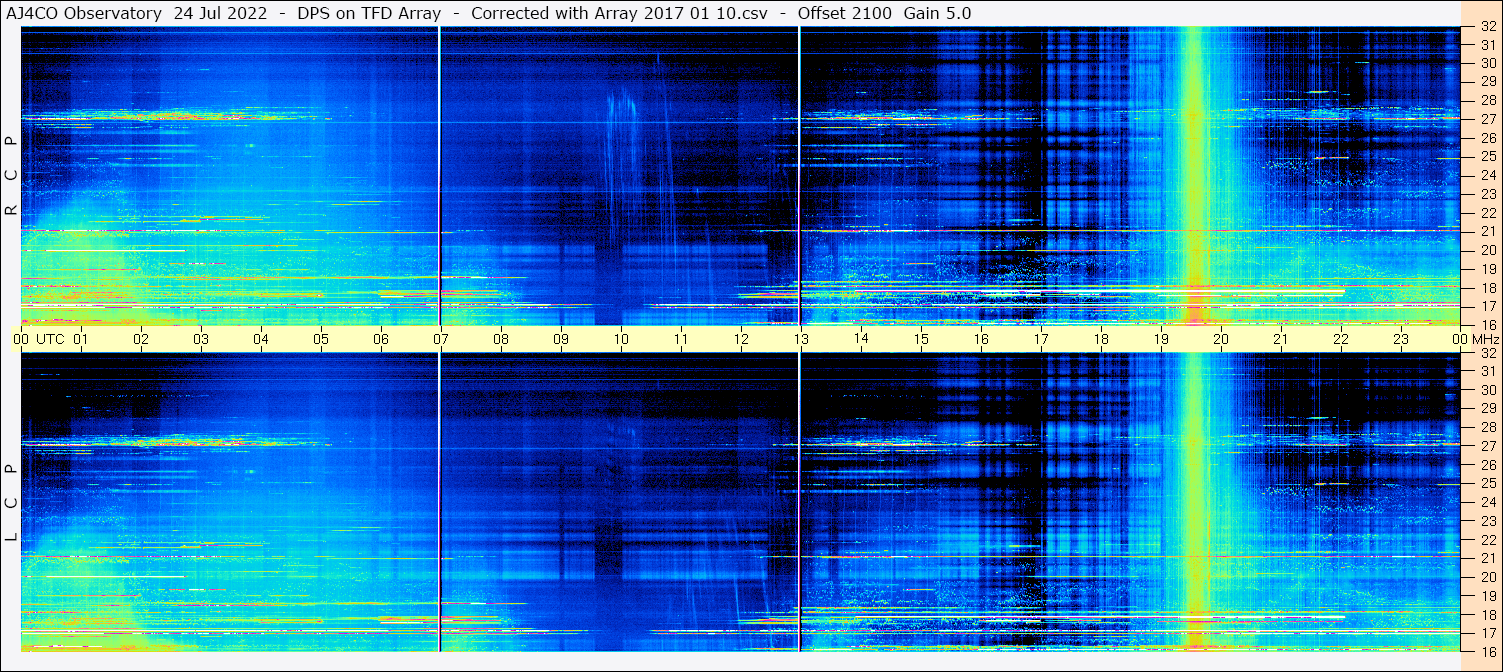
Task: Click the UTC axis unit label
Action: [50, 338]
